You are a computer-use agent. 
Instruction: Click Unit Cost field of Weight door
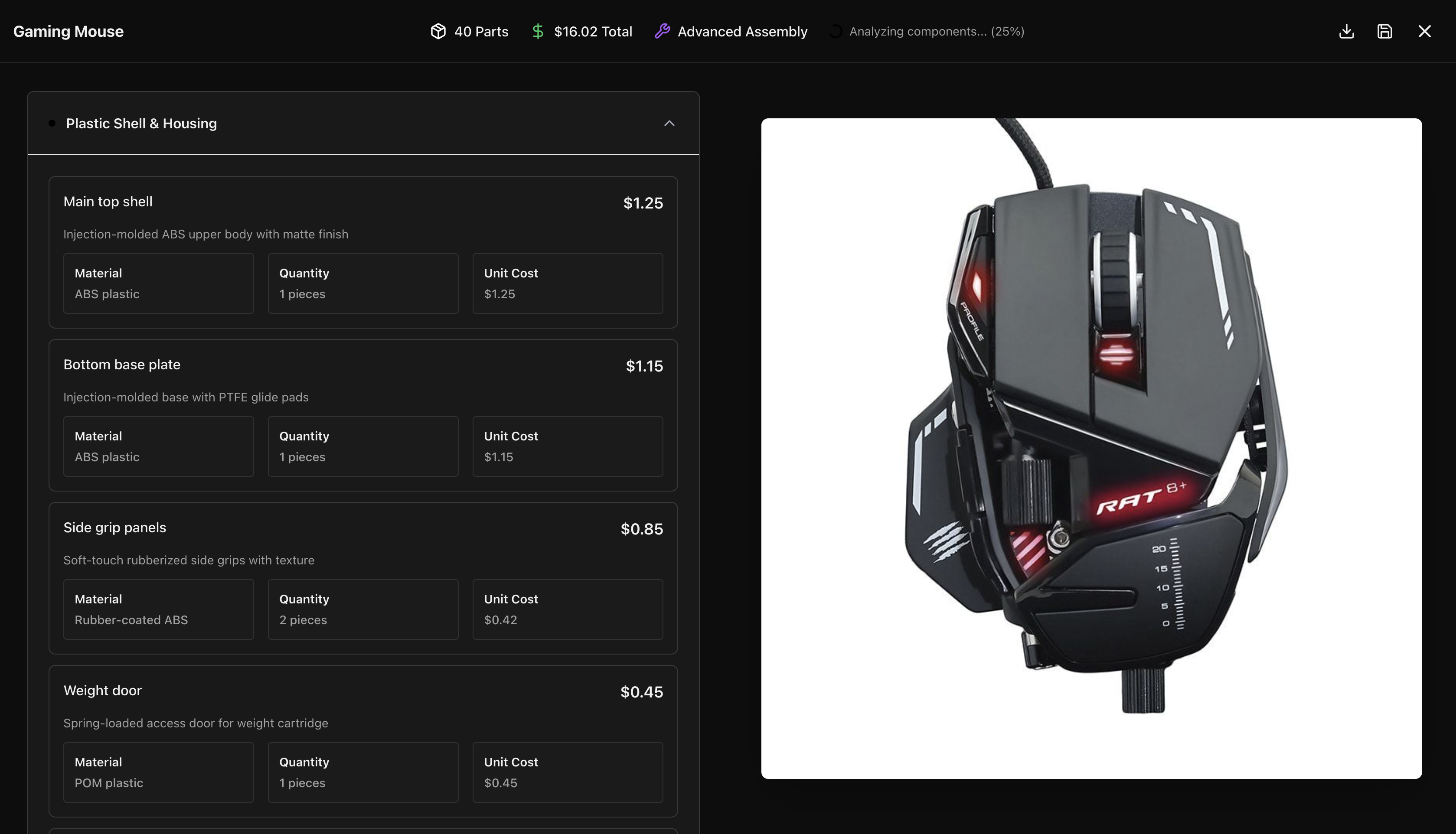tap(568, 772)
